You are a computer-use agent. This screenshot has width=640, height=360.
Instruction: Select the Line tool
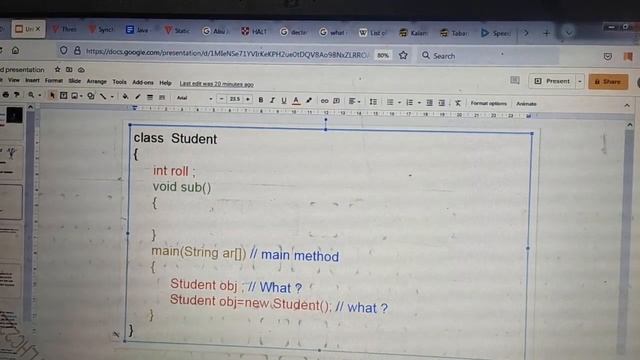(103, 96)
